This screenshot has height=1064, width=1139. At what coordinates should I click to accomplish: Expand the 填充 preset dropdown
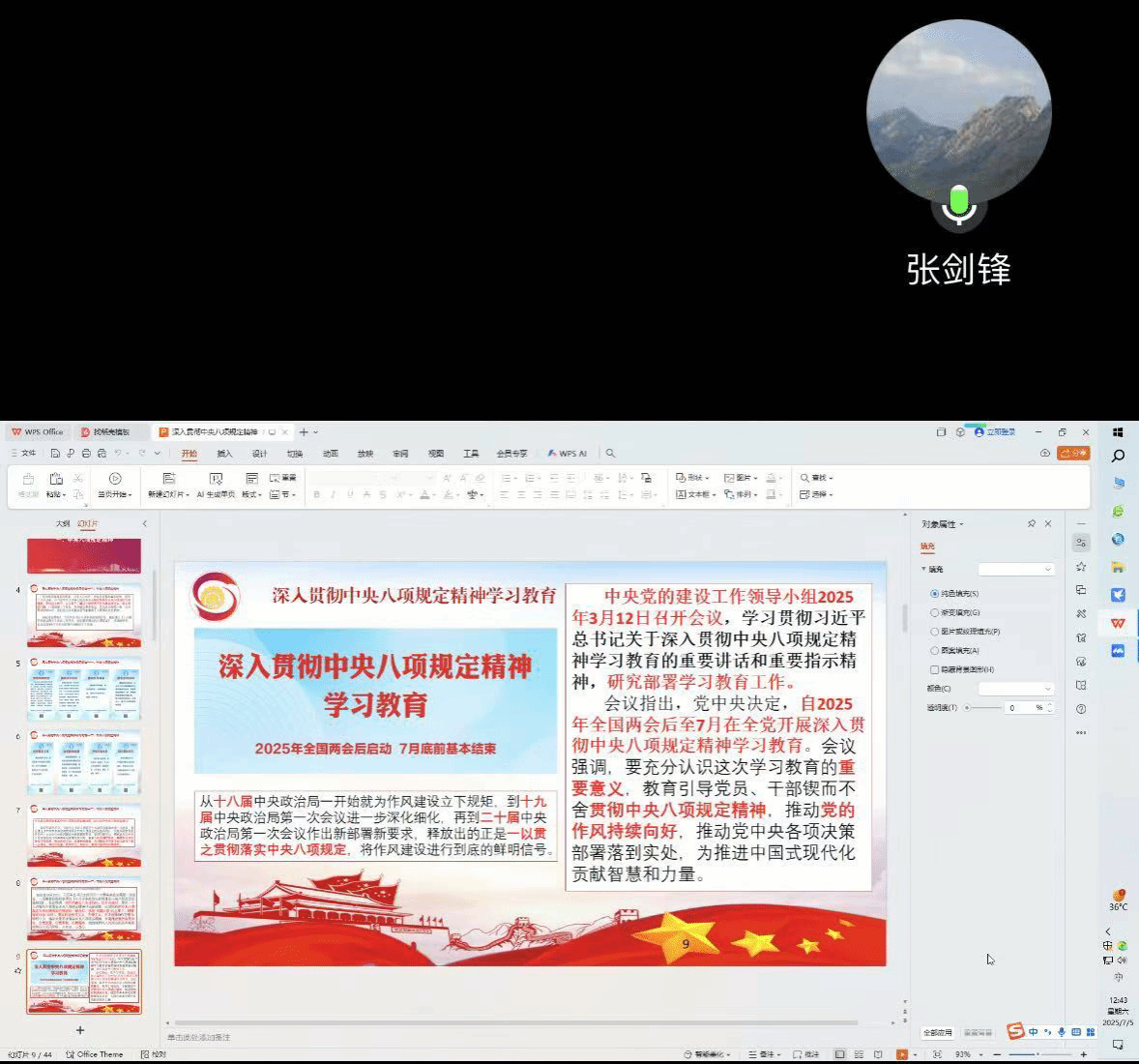click(1015, 569)
